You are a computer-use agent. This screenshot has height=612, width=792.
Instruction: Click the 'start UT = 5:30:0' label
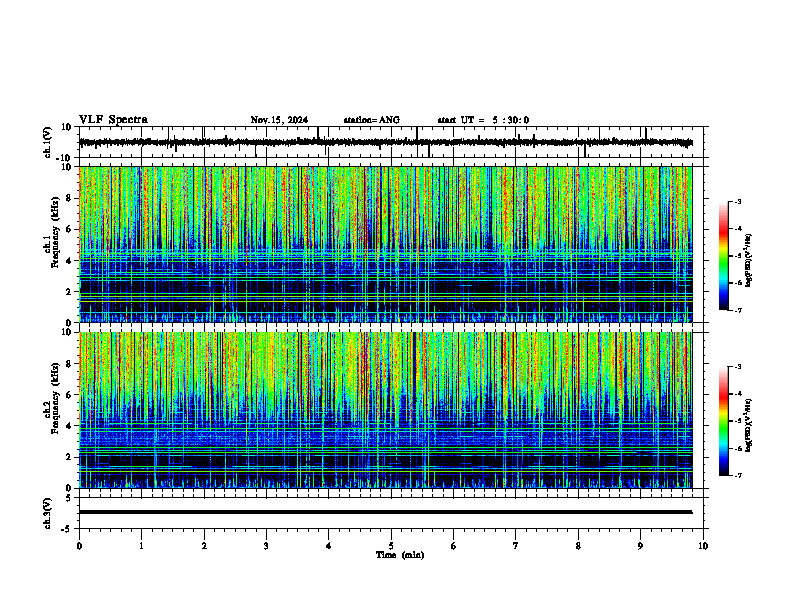coord(483,120)
